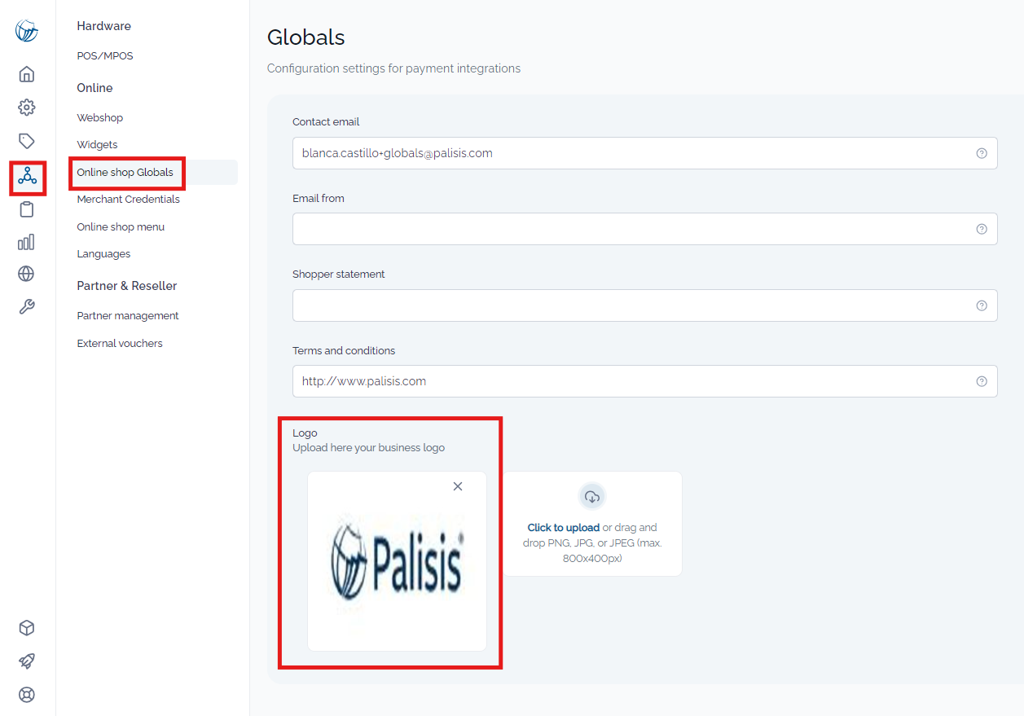This screenshot has width=1024, height=716.
Task: Click the Email from input field
Action: (645, 229)
